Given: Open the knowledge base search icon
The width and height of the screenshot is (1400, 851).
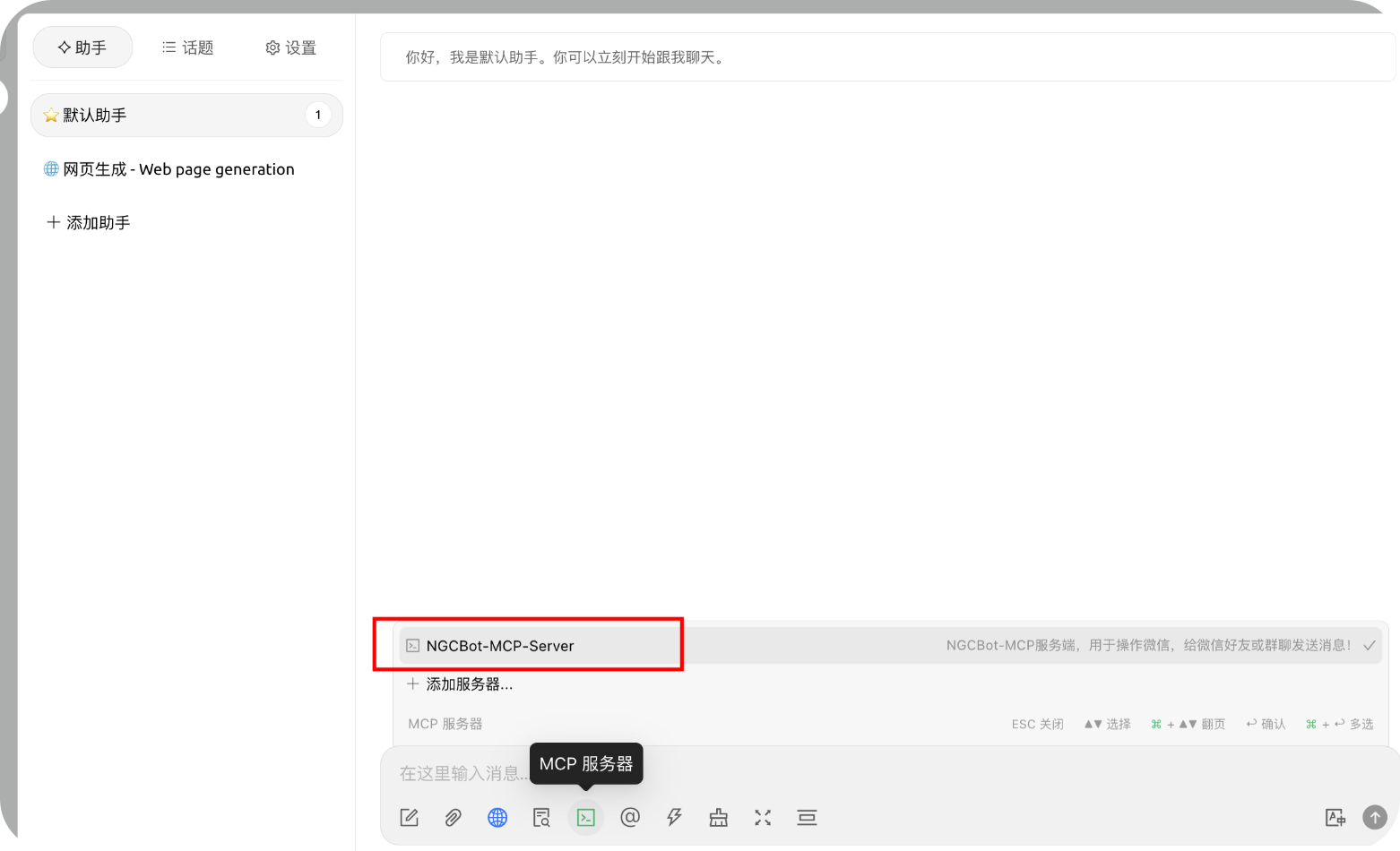Looking at the screenshot, I should 541,817.
